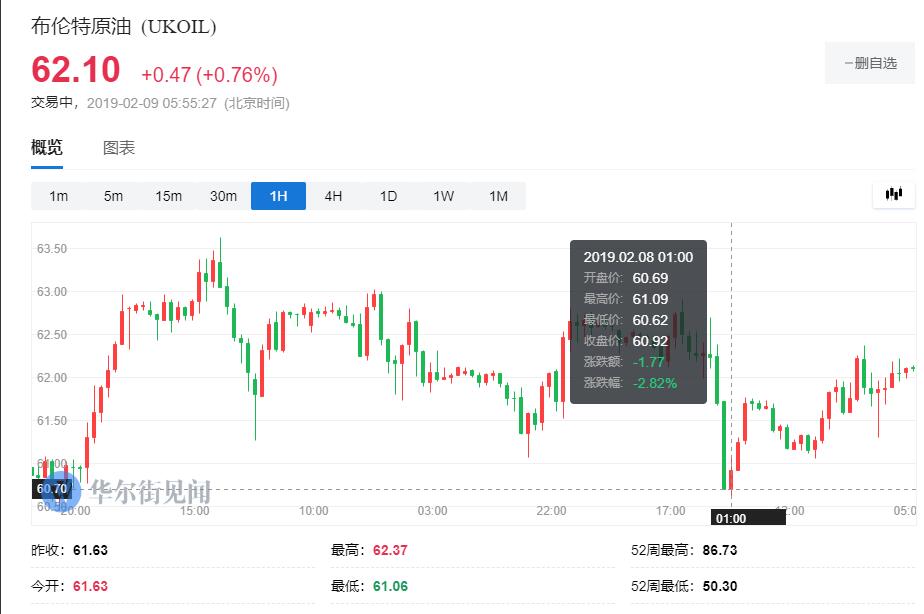Select the 1m timeframe

[x=59, y=196]
